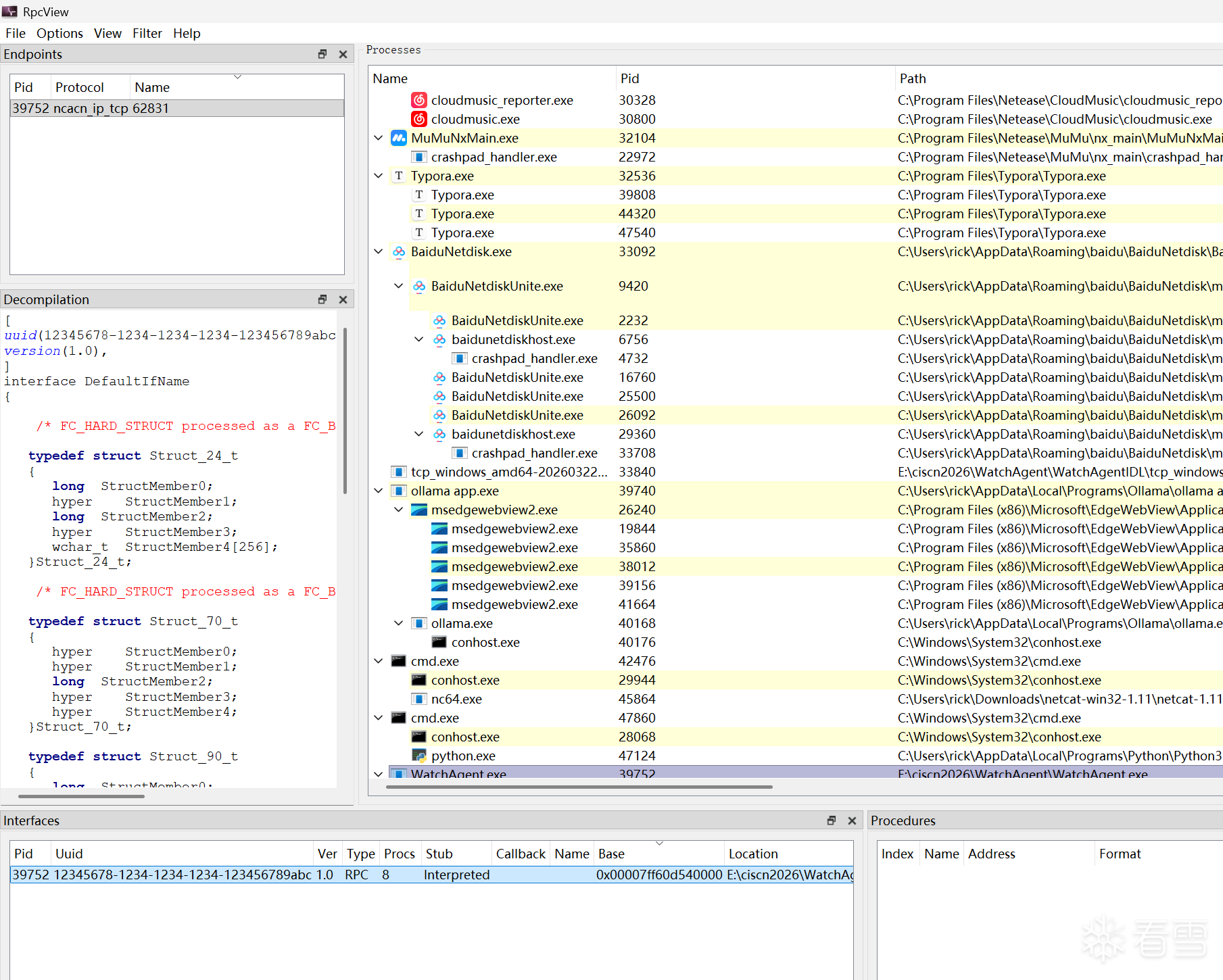Collapse the MuMuNxMain.exe tree node

[x=379, y=138]
